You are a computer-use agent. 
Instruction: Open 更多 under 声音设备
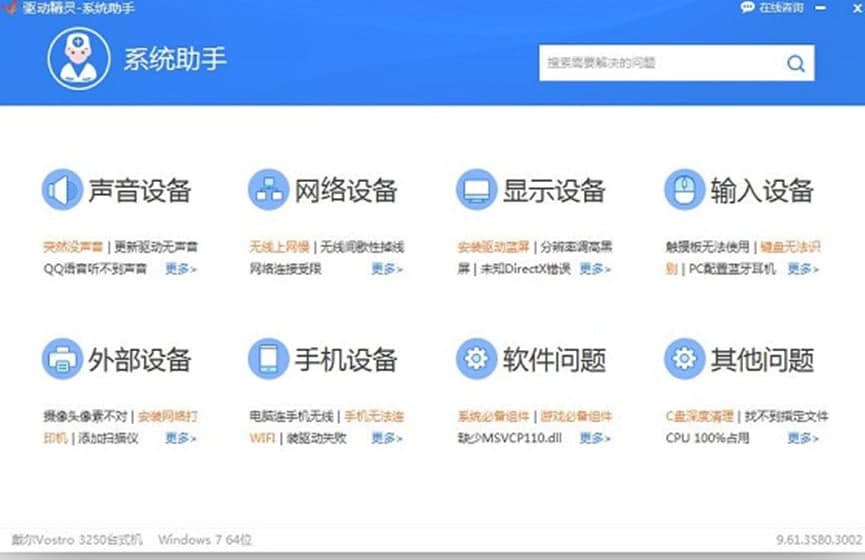pos(181,269)
